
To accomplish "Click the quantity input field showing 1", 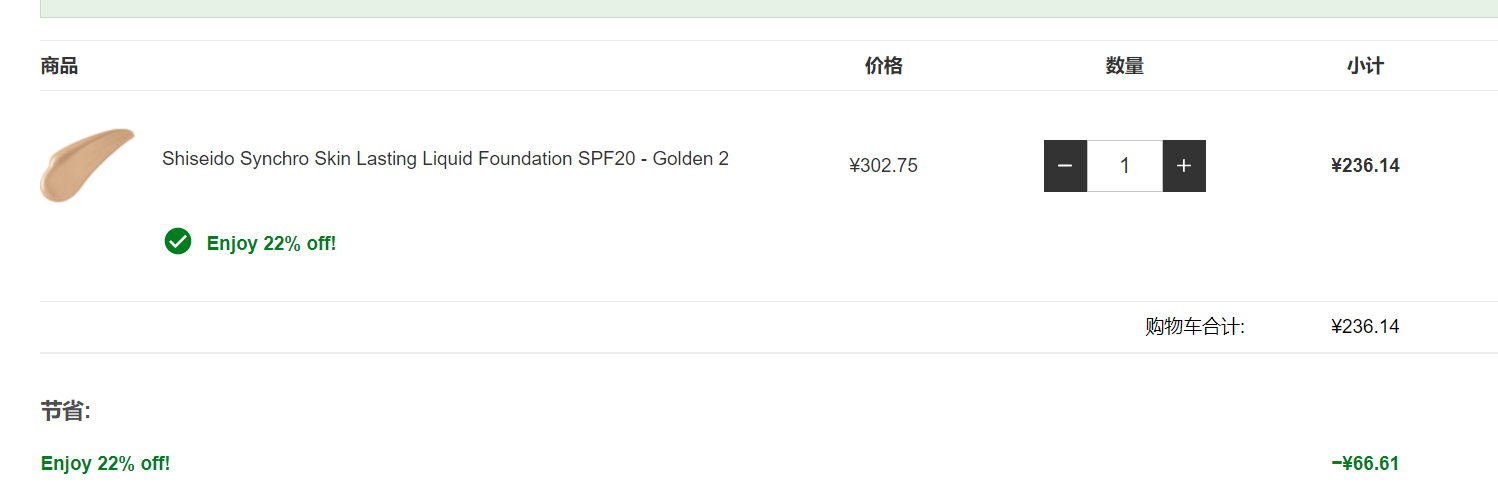I will click(x=1125, y=166).
